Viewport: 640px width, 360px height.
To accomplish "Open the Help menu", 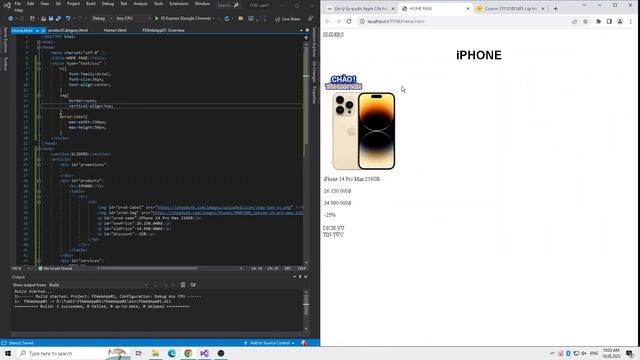I will 18,10.
